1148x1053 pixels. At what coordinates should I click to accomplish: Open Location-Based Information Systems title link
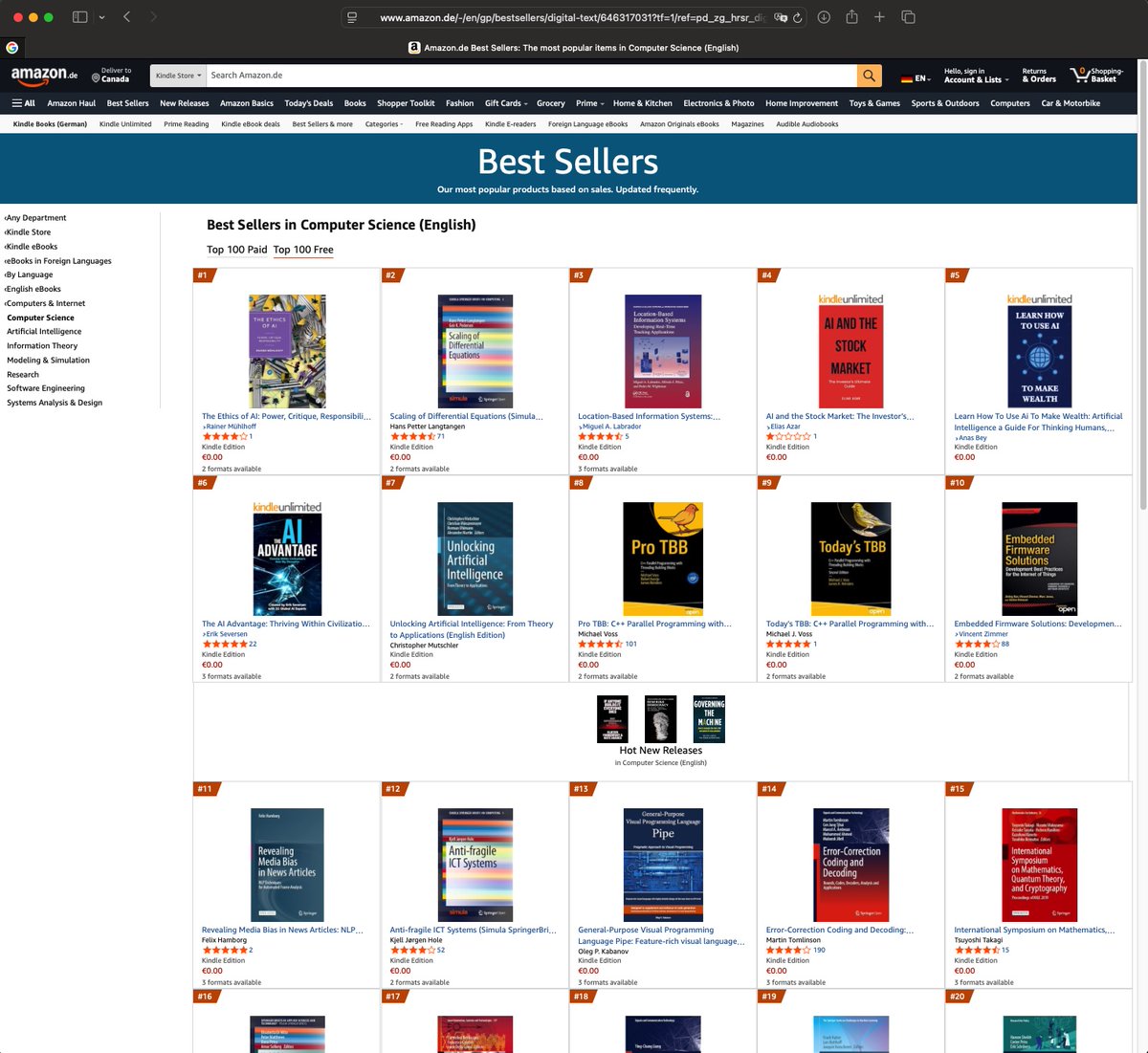(649, 416)
